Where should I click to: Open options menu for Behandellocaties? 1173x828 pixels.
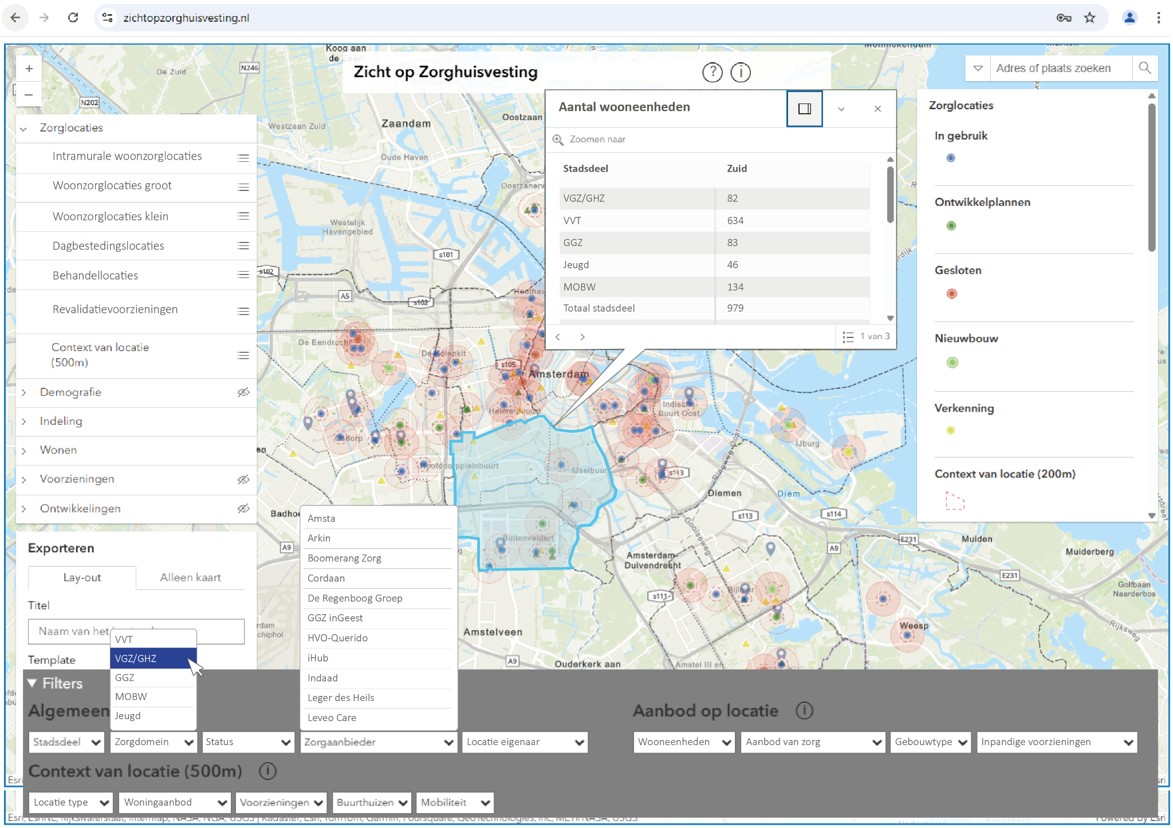pos(243,275)
